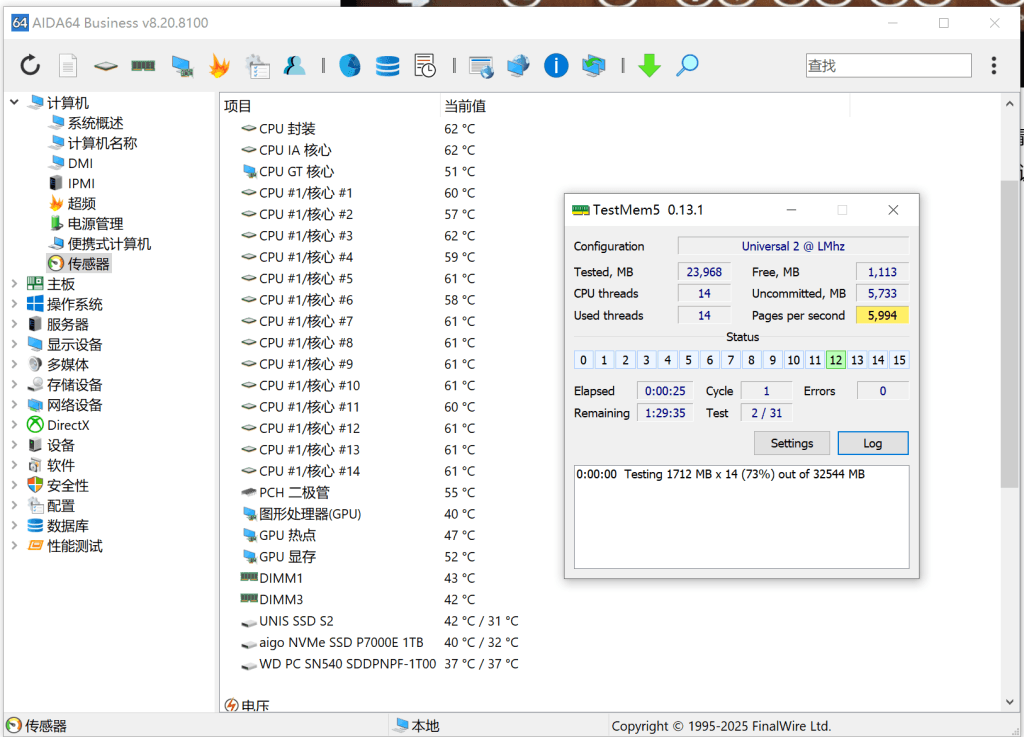Expand the DirectX tree node
Viewport: 1024px width, 737px height.
coord(14,425)
